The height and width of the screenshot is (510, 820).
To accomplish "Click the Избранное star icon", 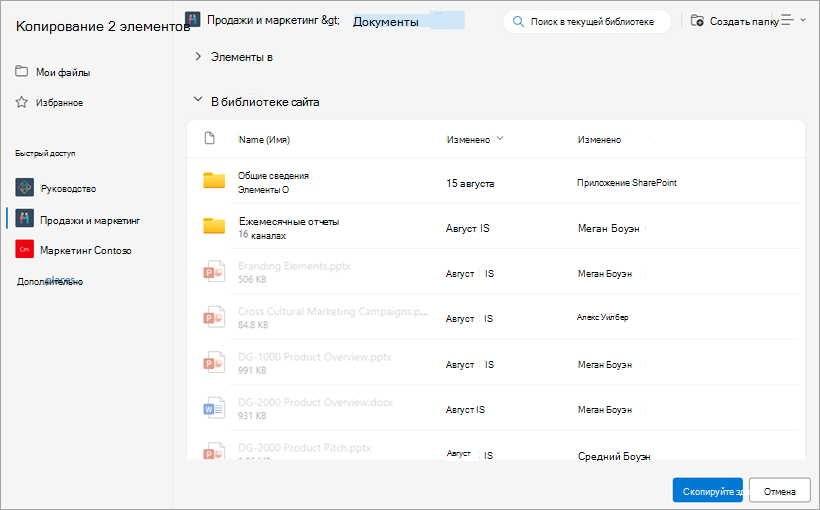I will coord(21,102).
